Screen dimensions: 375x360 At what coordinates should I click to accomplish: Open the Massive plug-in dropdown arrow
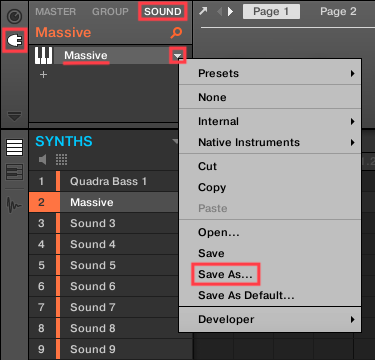(x=177, y=55)
